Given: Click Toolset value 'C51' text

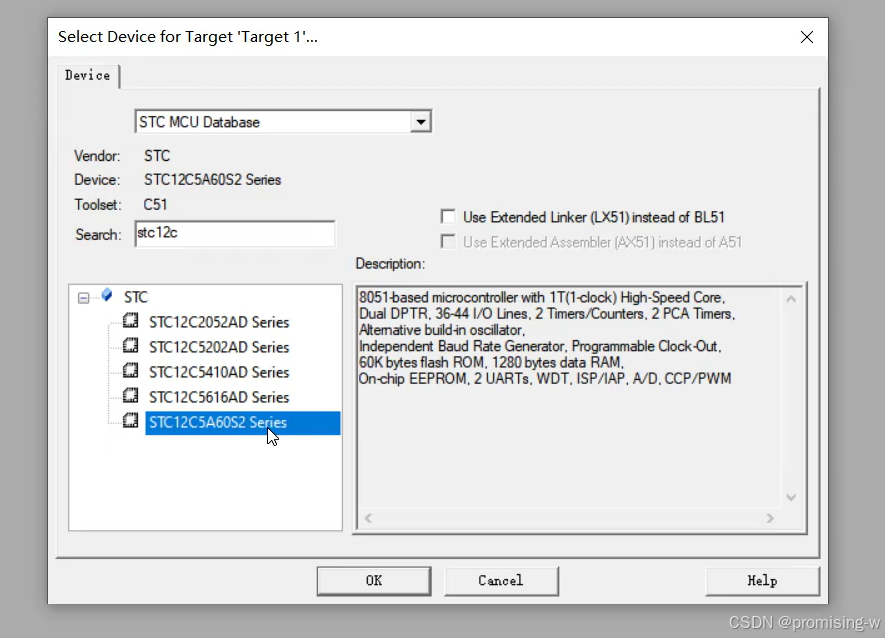Looking at the screenshot, I should click(155, 204).
